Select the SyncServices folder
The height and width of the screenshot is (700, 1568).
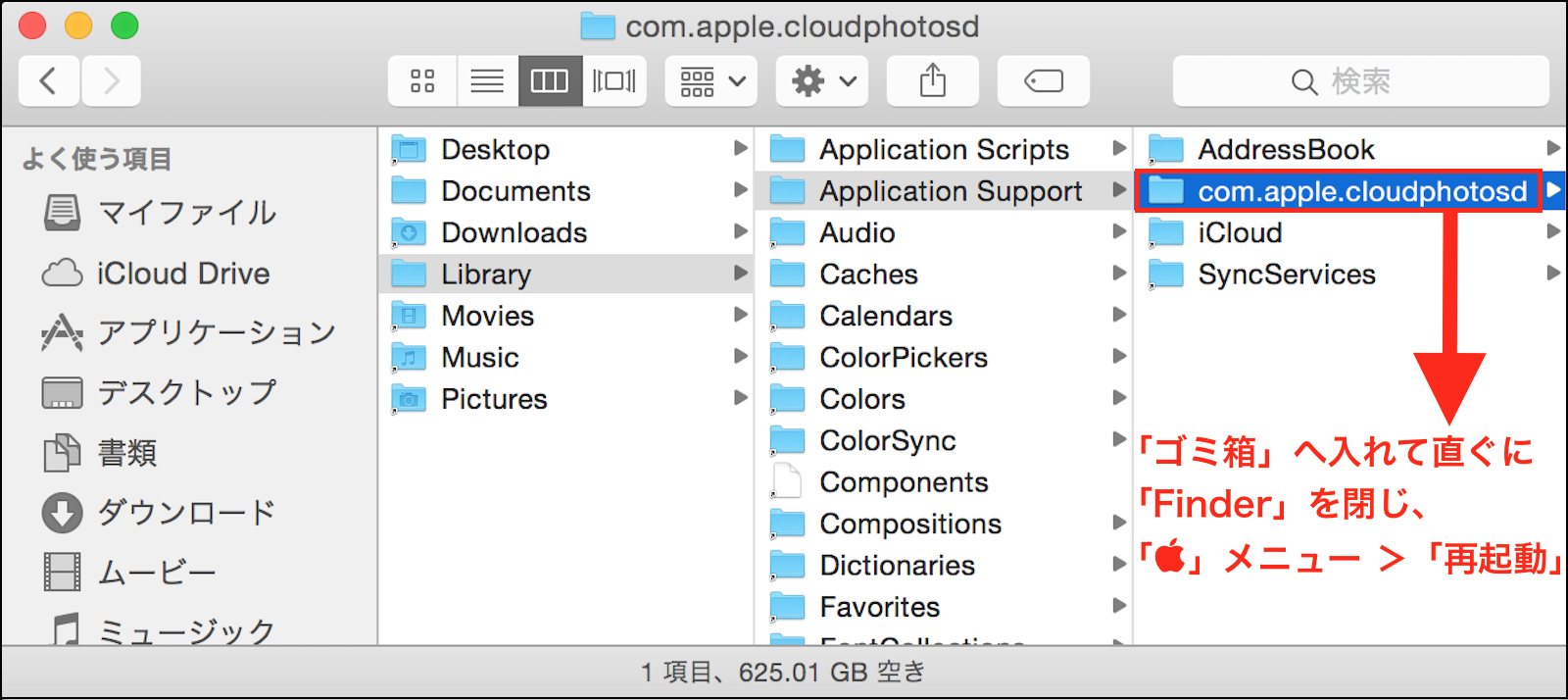click(1350, 274)
